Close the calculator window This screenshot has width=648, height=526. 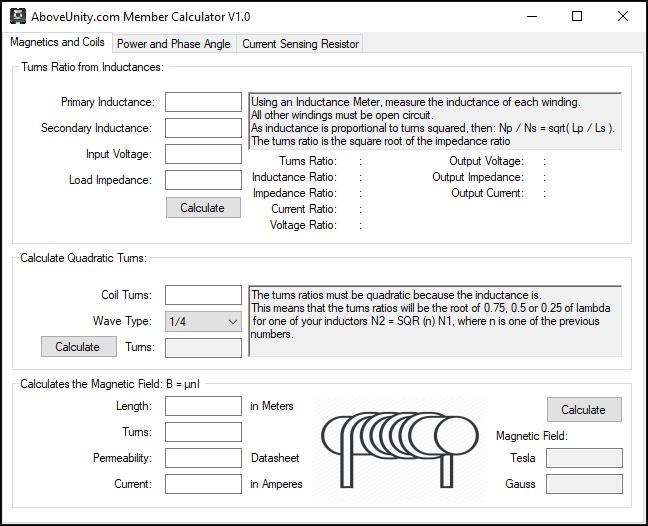point(622,17)
